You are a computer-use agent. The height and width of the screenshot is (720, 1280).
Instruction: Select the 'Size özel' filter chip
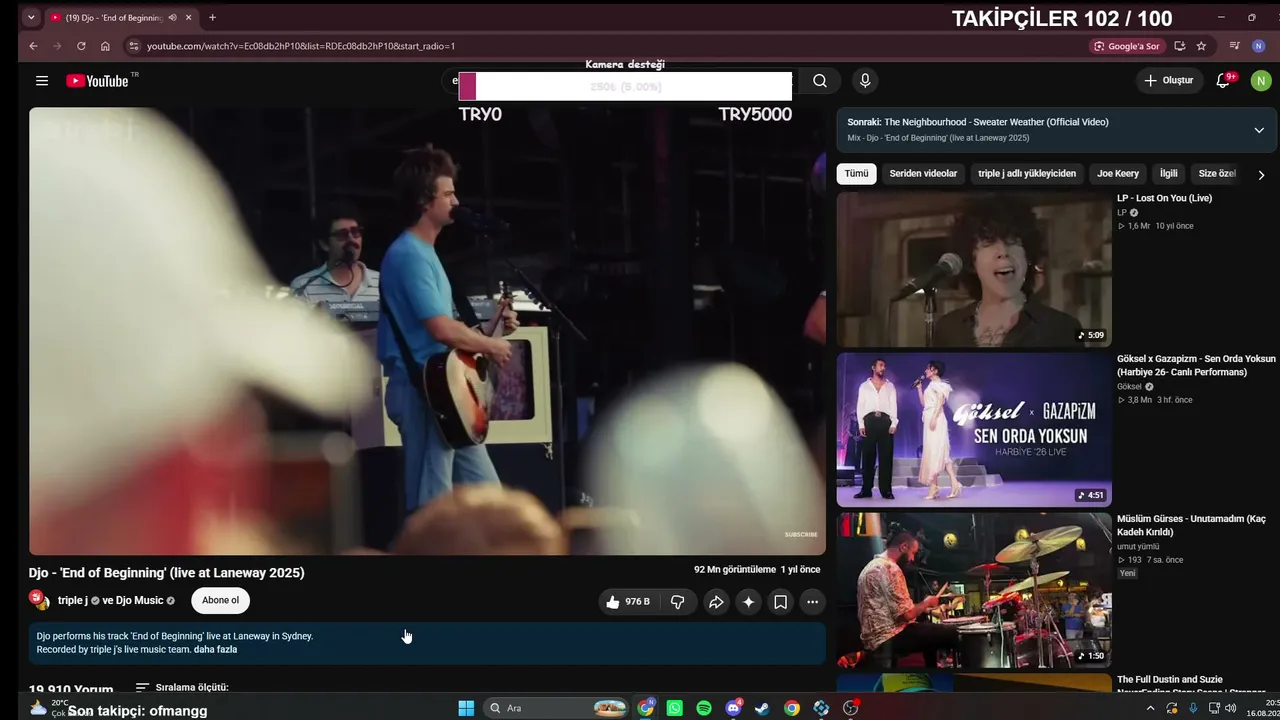click(x=1217, y=174)
